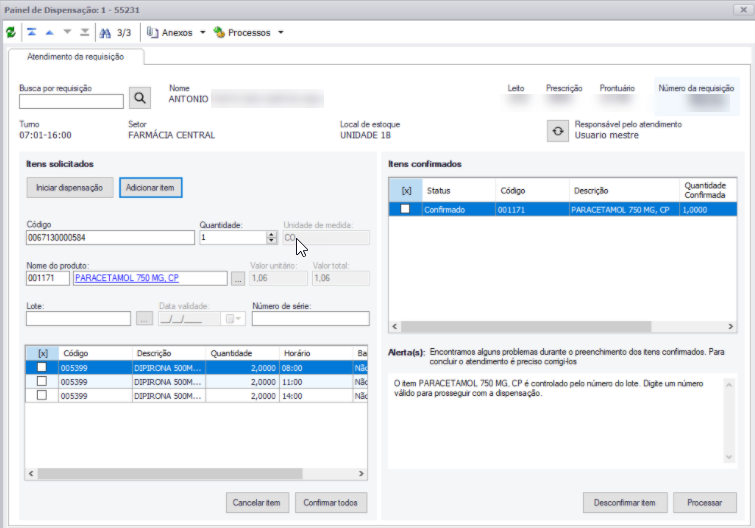Click the Anexos paperclip icon
Image resolution: width=755 pixels, height=528 pixels.
[152, 32]
